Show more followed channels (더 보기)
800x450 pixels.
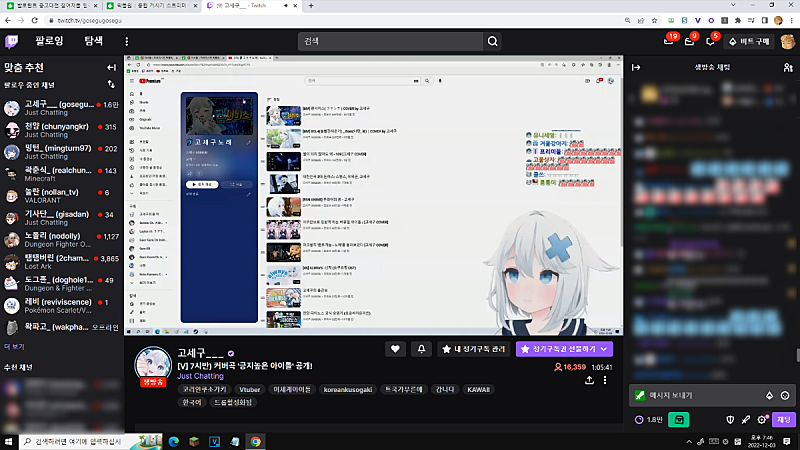click(14, 346)
